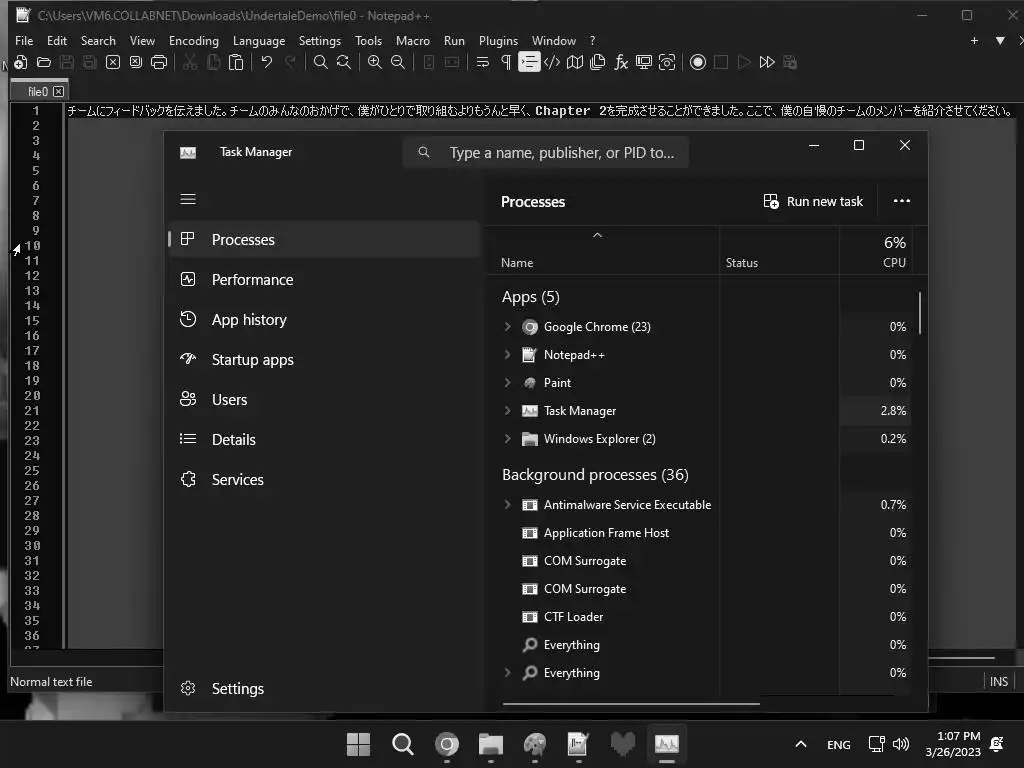Click the Open file folder icon in Notepad++
This screenshot has width=1024, height=768.
pyautogui.click(x=44, y=62)
